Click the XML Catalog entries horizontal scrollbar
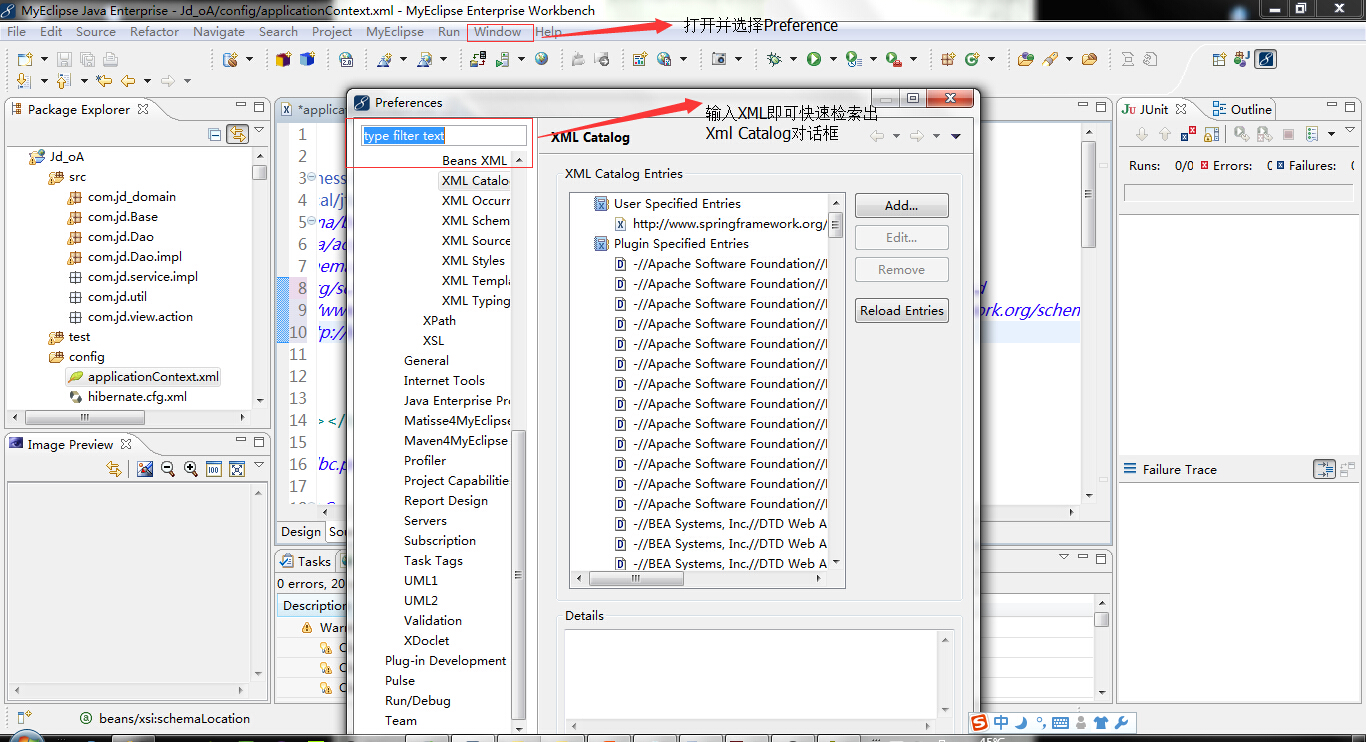 700,579
